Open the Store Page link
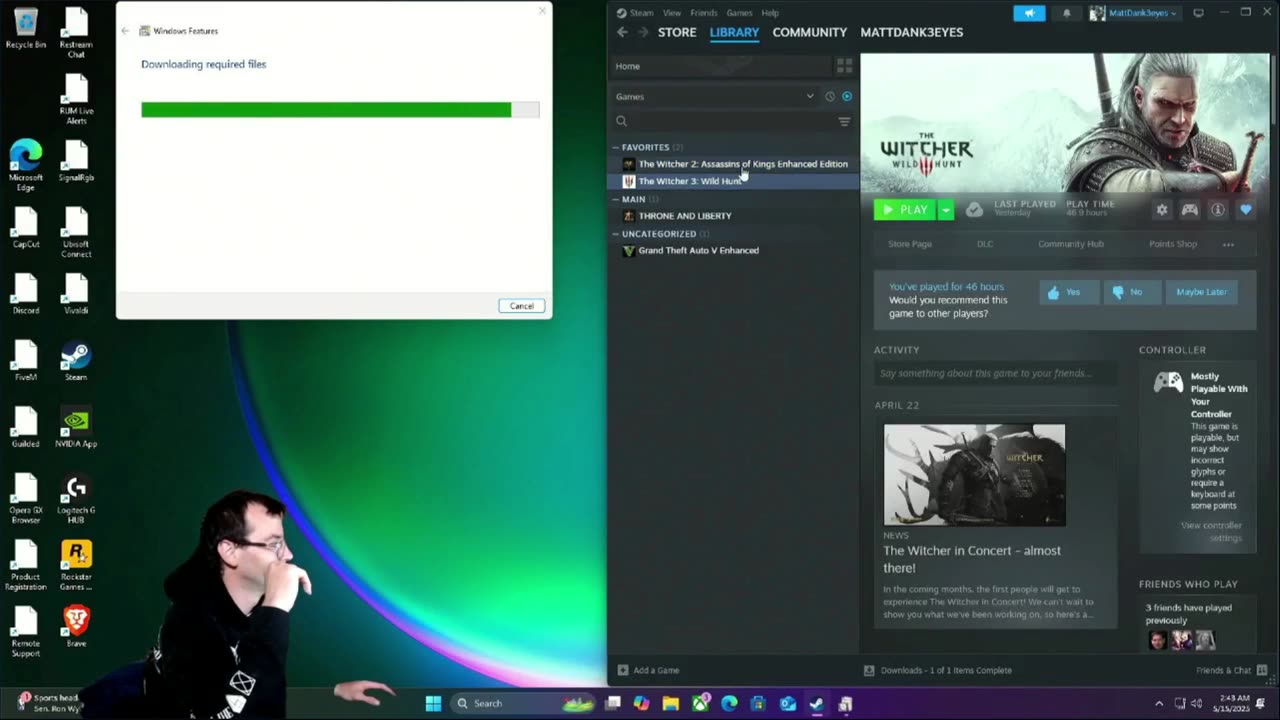The width and height of the screenshot is (1280, 720). coord(910,244)
